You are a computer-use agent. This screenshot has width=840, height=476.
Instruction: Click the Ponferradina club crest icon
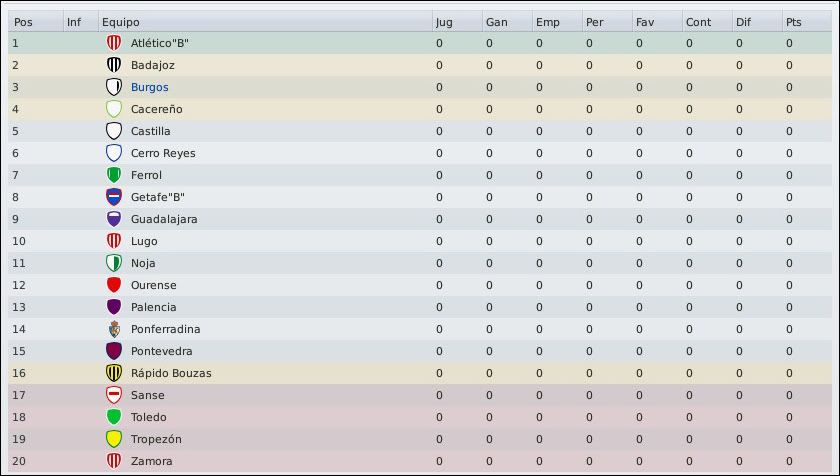point(114,329)
